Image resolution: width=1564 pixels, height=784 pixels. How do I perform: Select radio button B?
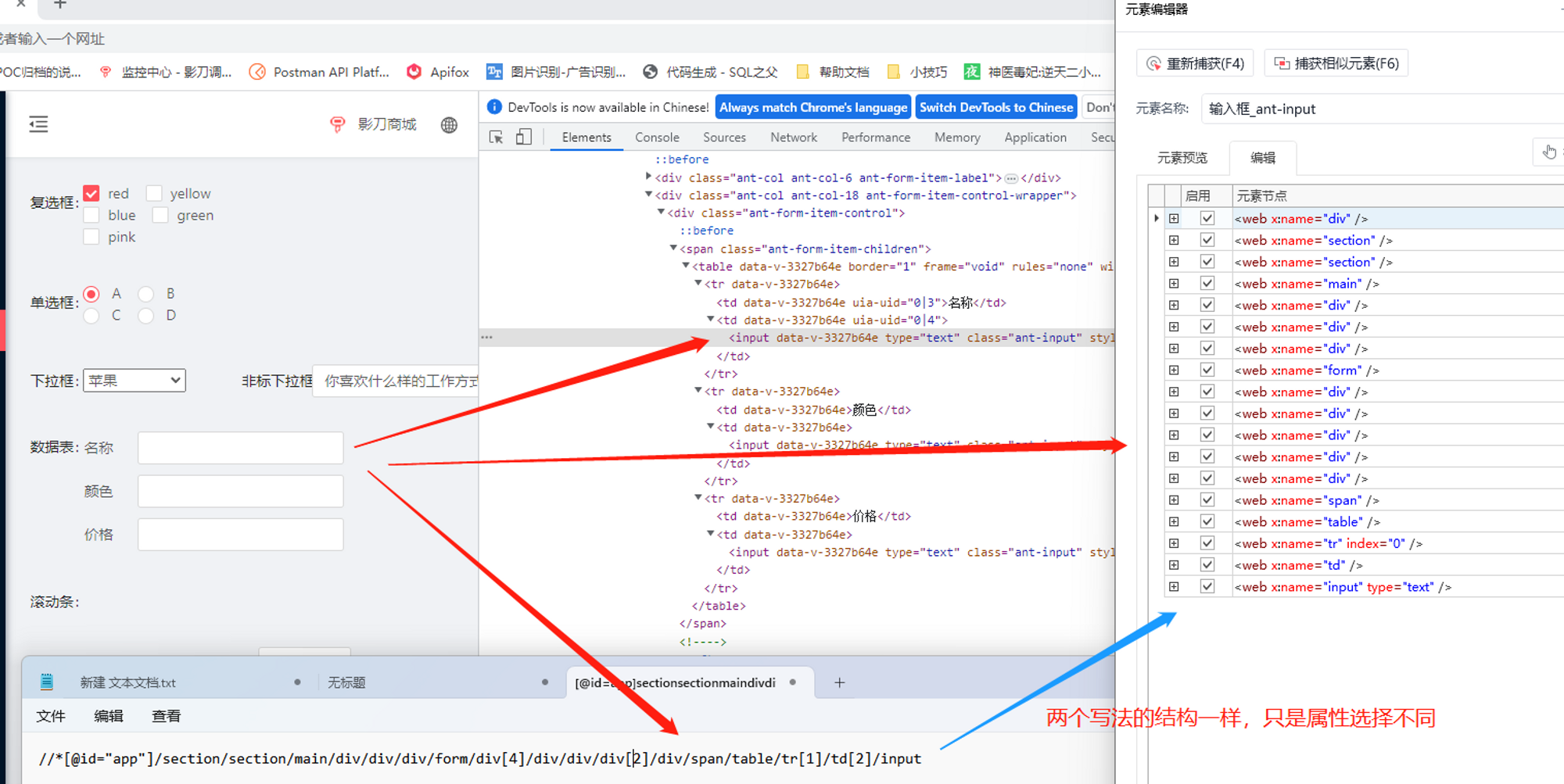[146, 294]
